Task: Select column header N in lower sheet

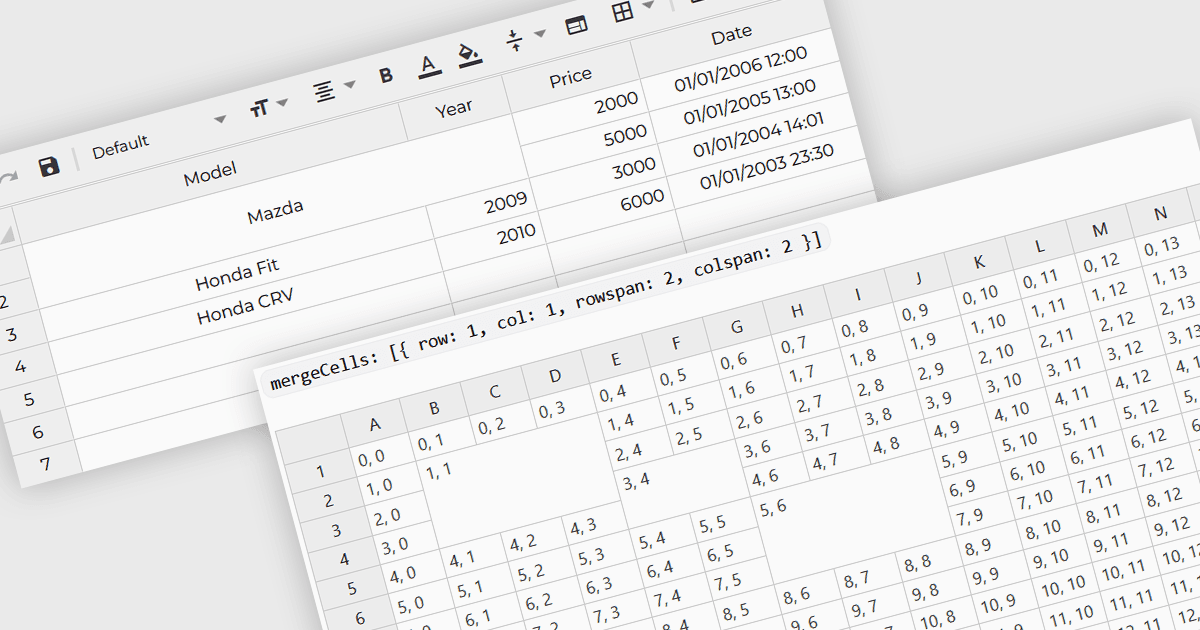Action: (x=1160, y=213)
